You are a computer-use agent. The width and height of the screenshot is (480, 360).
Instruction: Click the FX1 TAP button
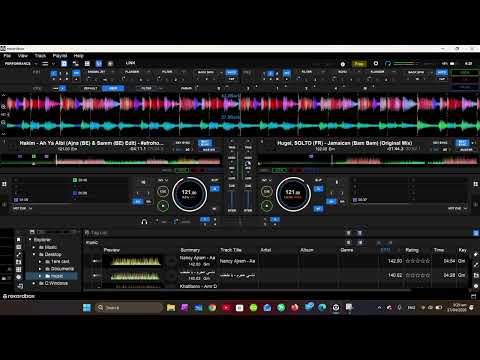(x=231, y=79)
